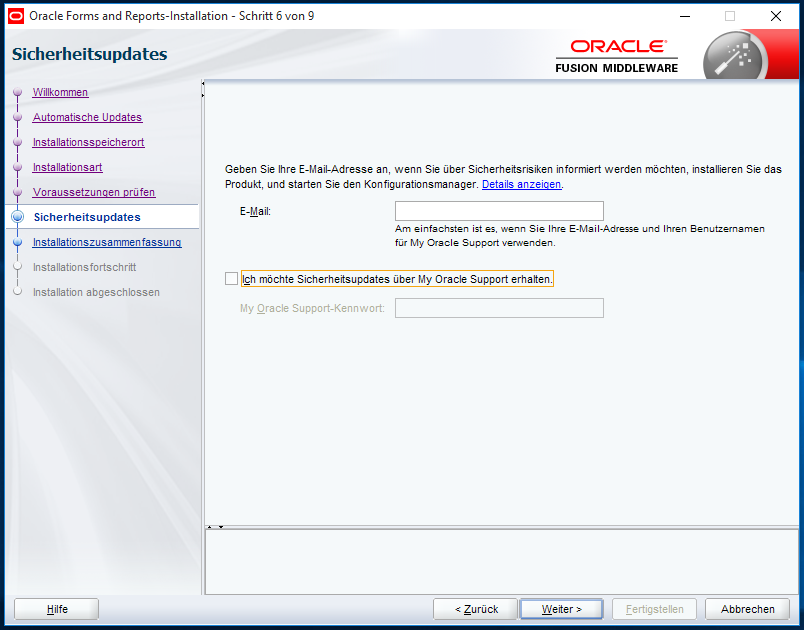Click the Installationsspeicherort step bullet icon
The height and width of the screenshot is (630, 804).
click(x=18, y=142)
